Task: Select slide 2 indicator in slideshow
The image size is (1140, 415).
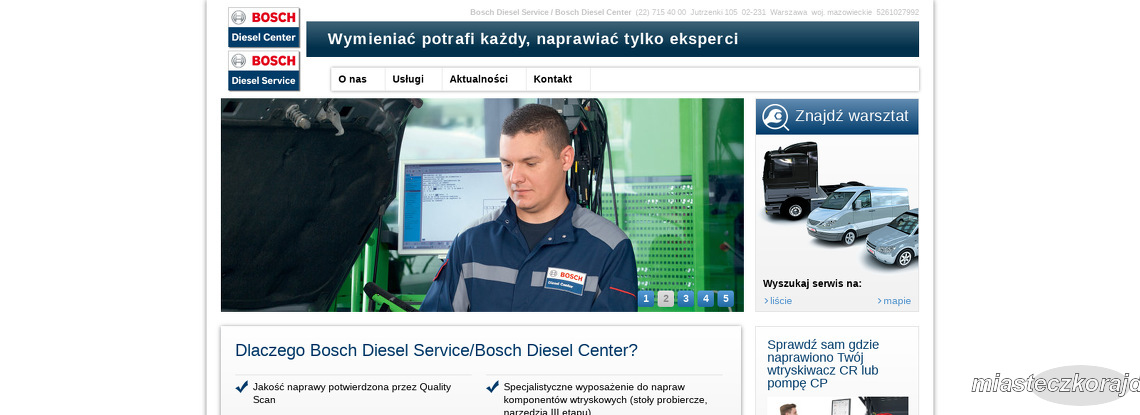Action: coord(665,299)
